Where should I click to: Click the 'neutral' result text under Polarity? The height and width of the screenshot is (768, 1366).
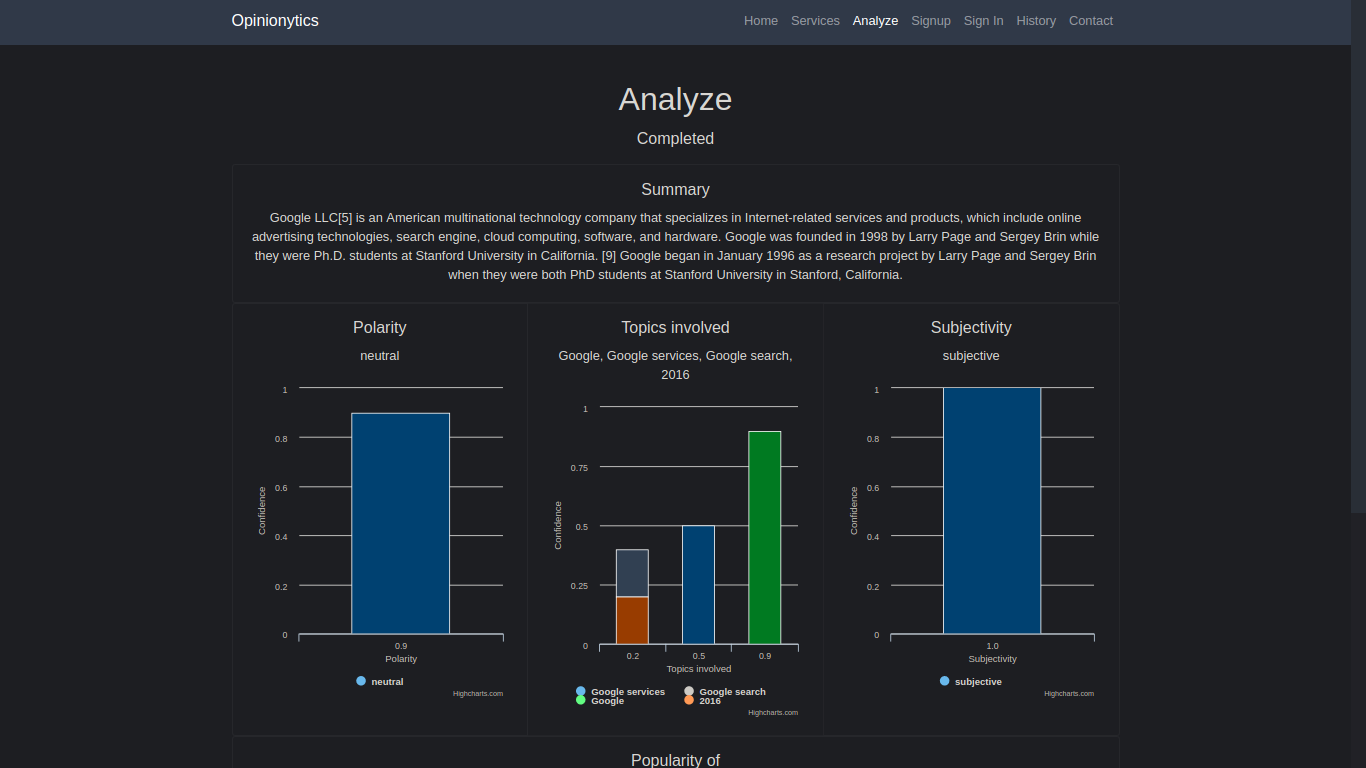click(380, 355)
